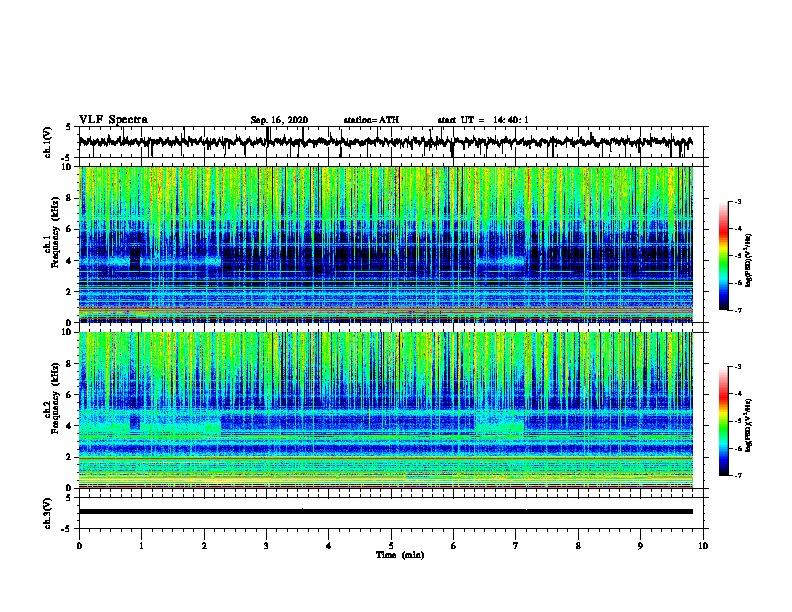Click the ch.2 spectrogram panel
Image resolution: width=792 pixels, height=612 pixels.
click(386, 410)
